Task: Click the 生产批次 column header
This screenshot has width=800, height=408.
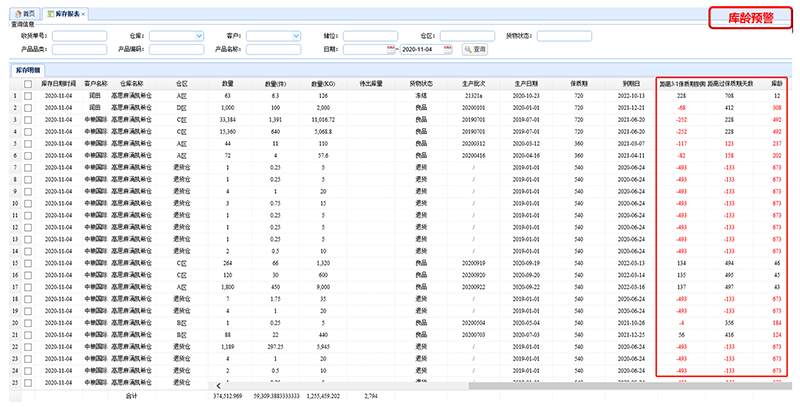Action: pyautogui.click(x=474, y=84)
